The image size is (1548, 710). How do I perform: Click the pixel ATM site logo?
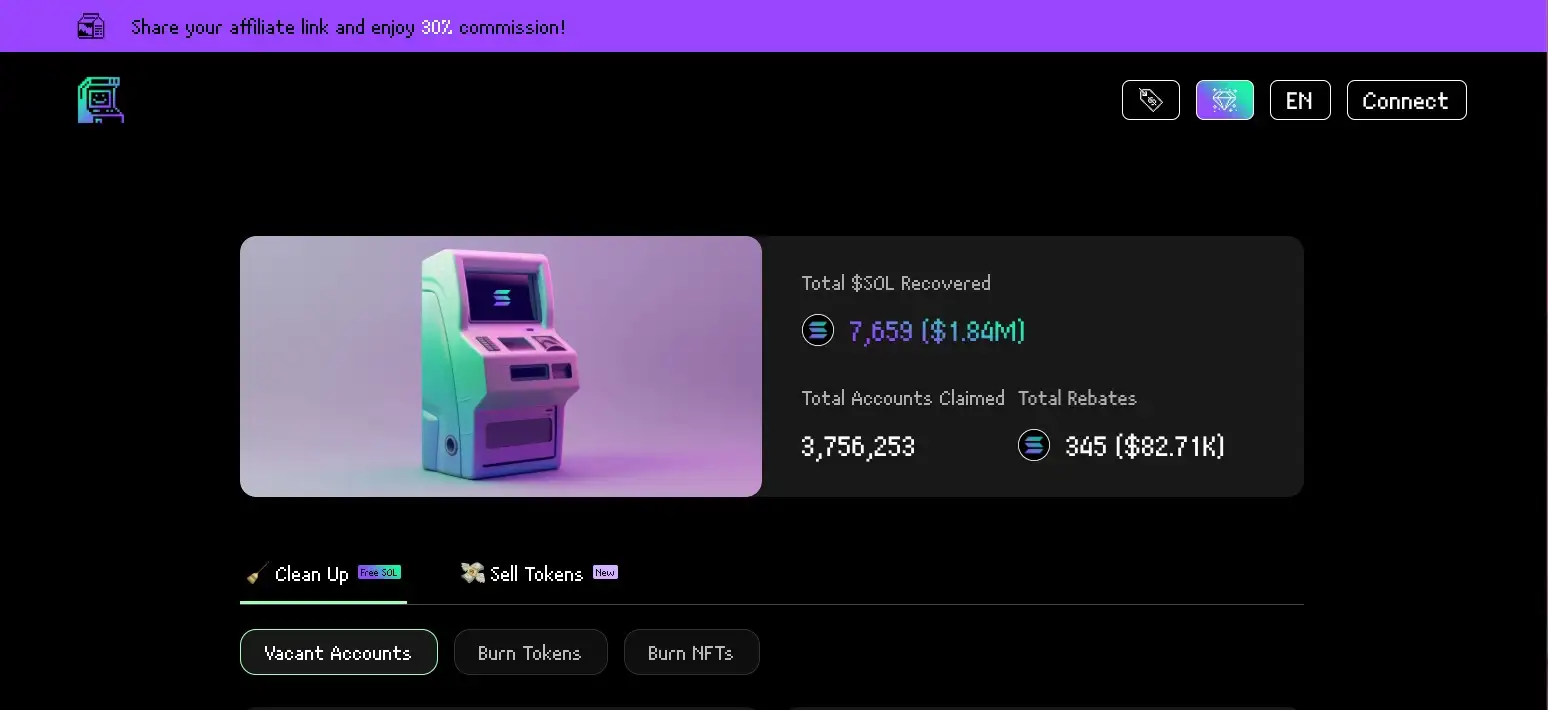point(100,100)
